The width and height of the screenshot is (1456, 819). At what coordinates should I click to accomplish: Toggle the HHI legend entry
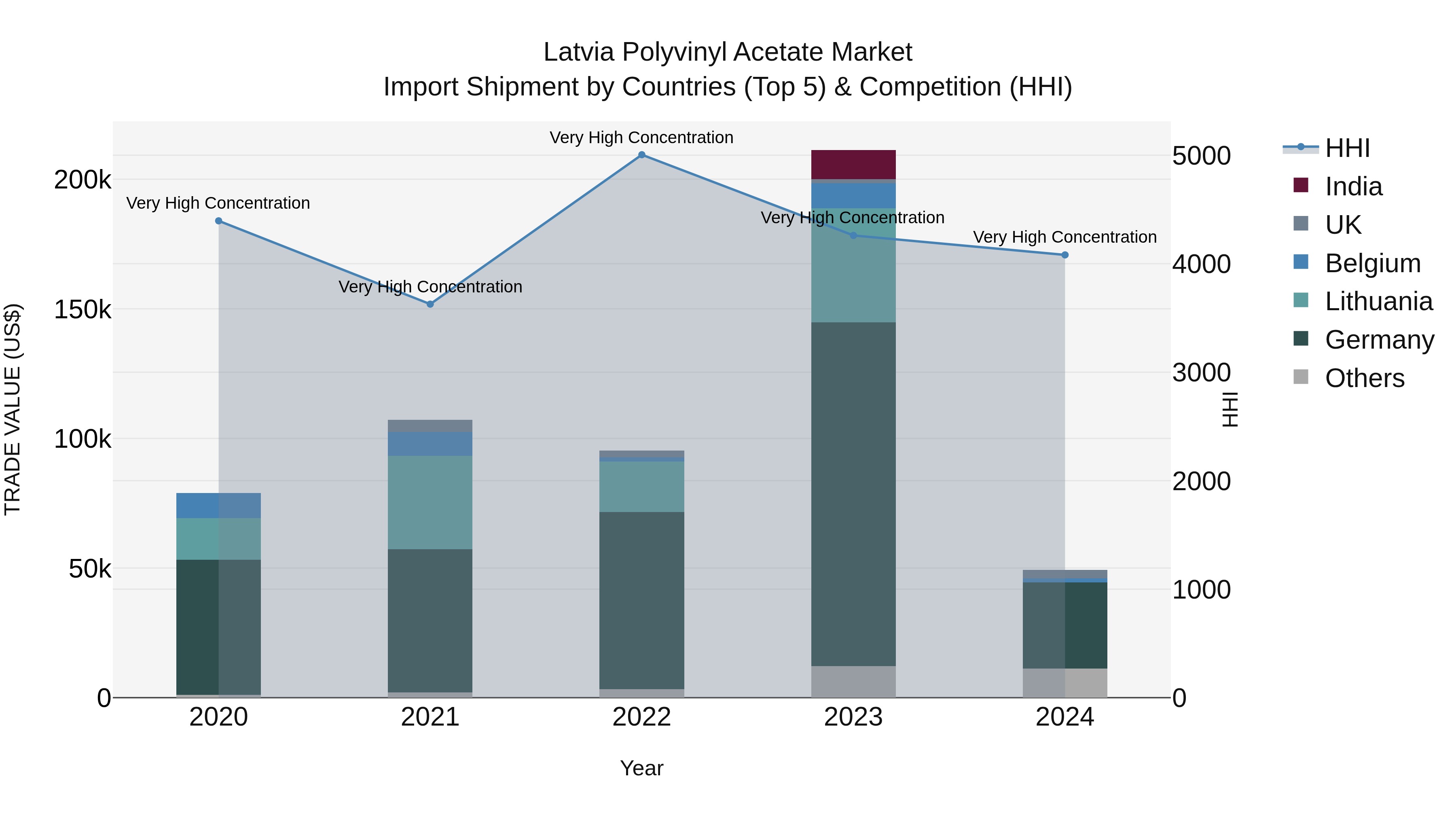click(1327, 148)
